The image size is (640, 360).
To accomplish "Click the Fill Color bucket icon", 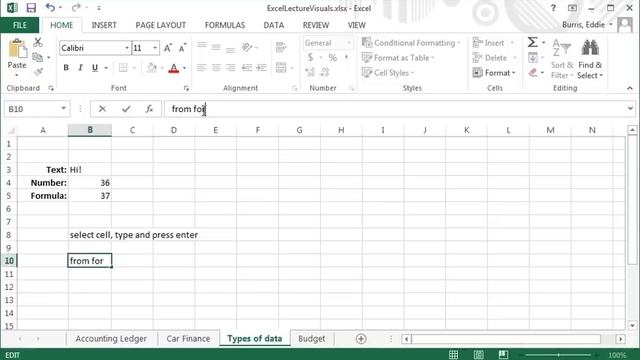I will [152, 68].
